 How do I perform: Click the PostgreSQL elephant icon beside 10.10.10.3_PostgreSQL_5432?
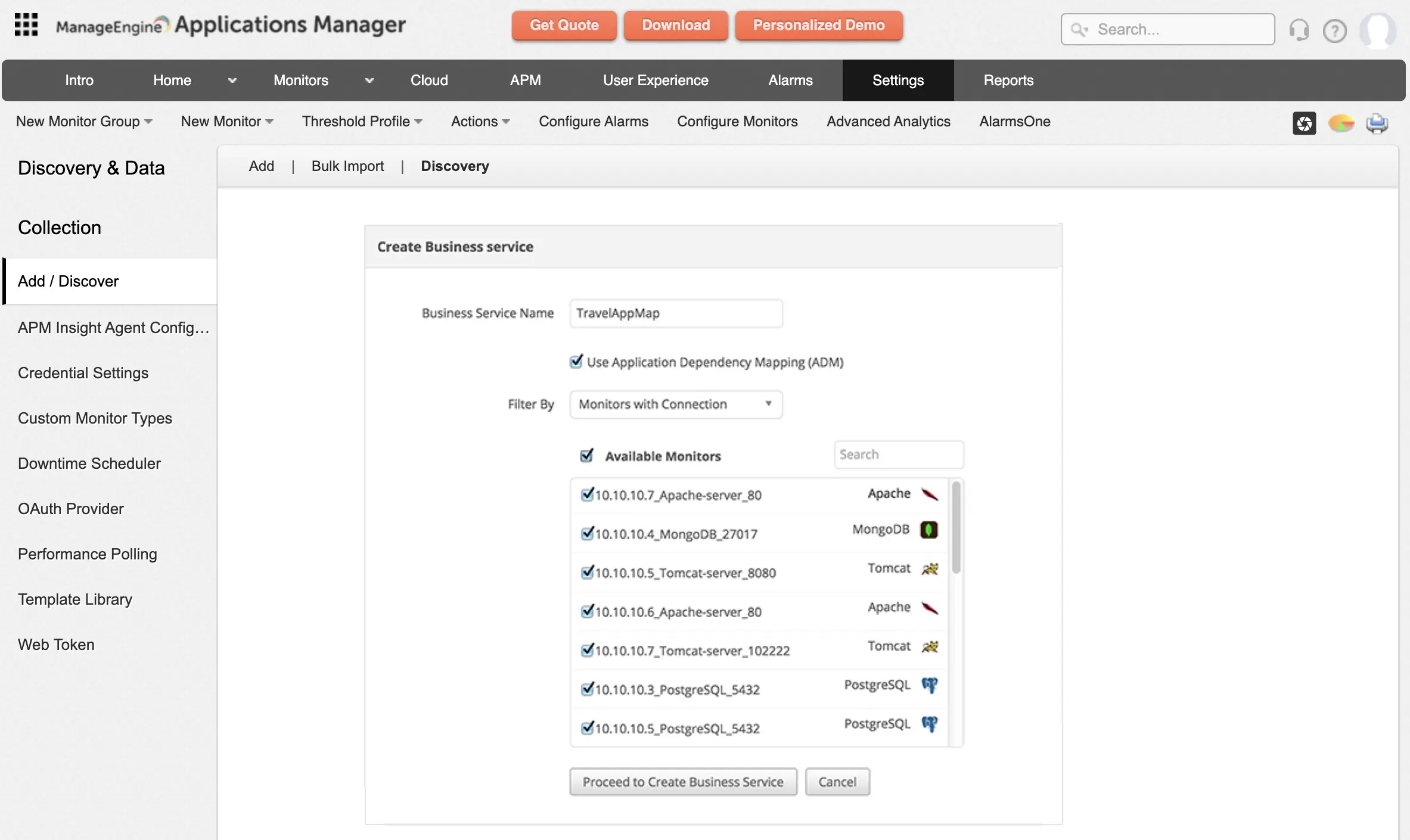click(929, 686)
